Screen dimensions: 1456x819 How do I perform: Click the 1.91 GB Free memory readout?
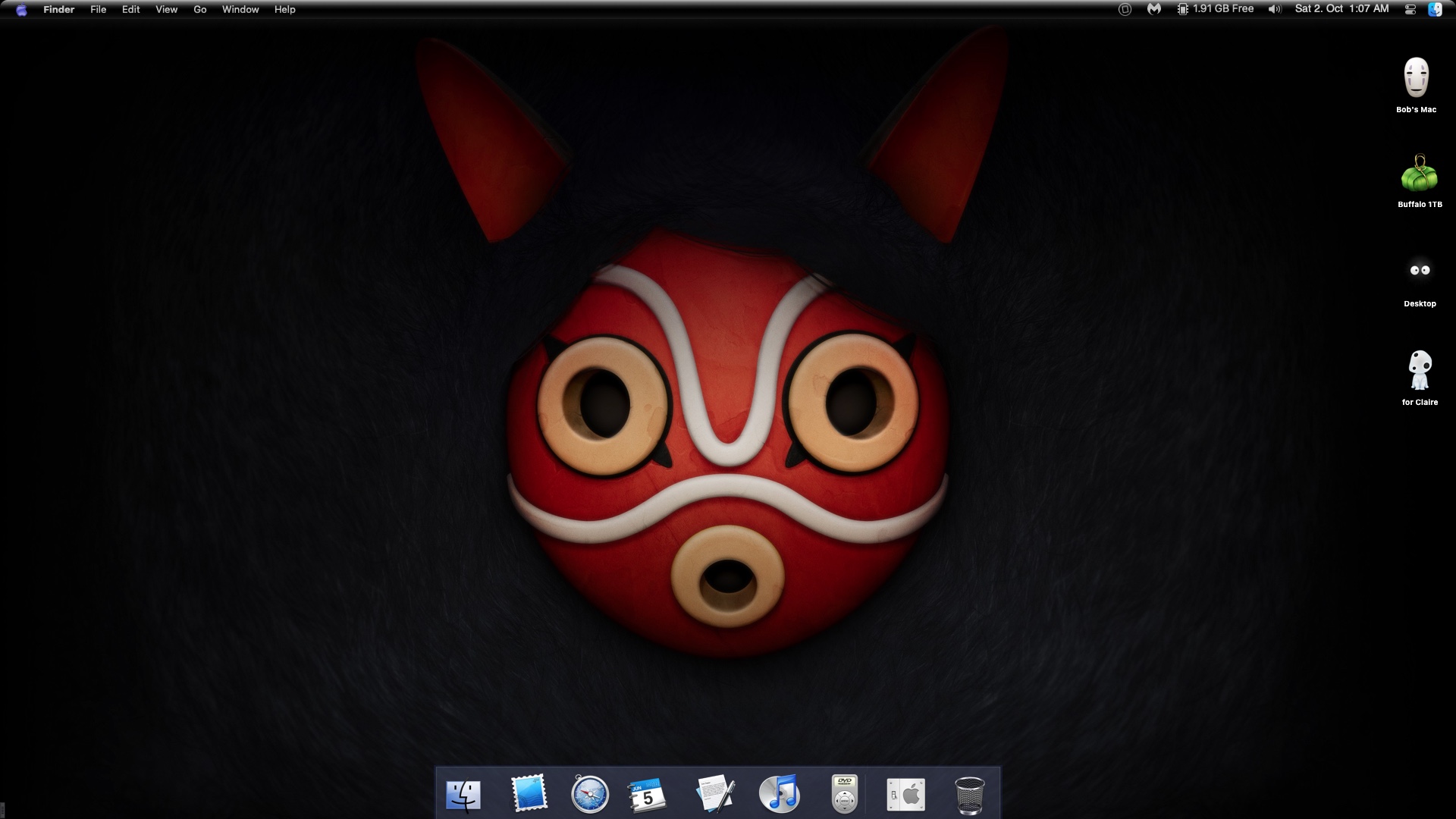pyautogui.click(x=1222, y=9)
